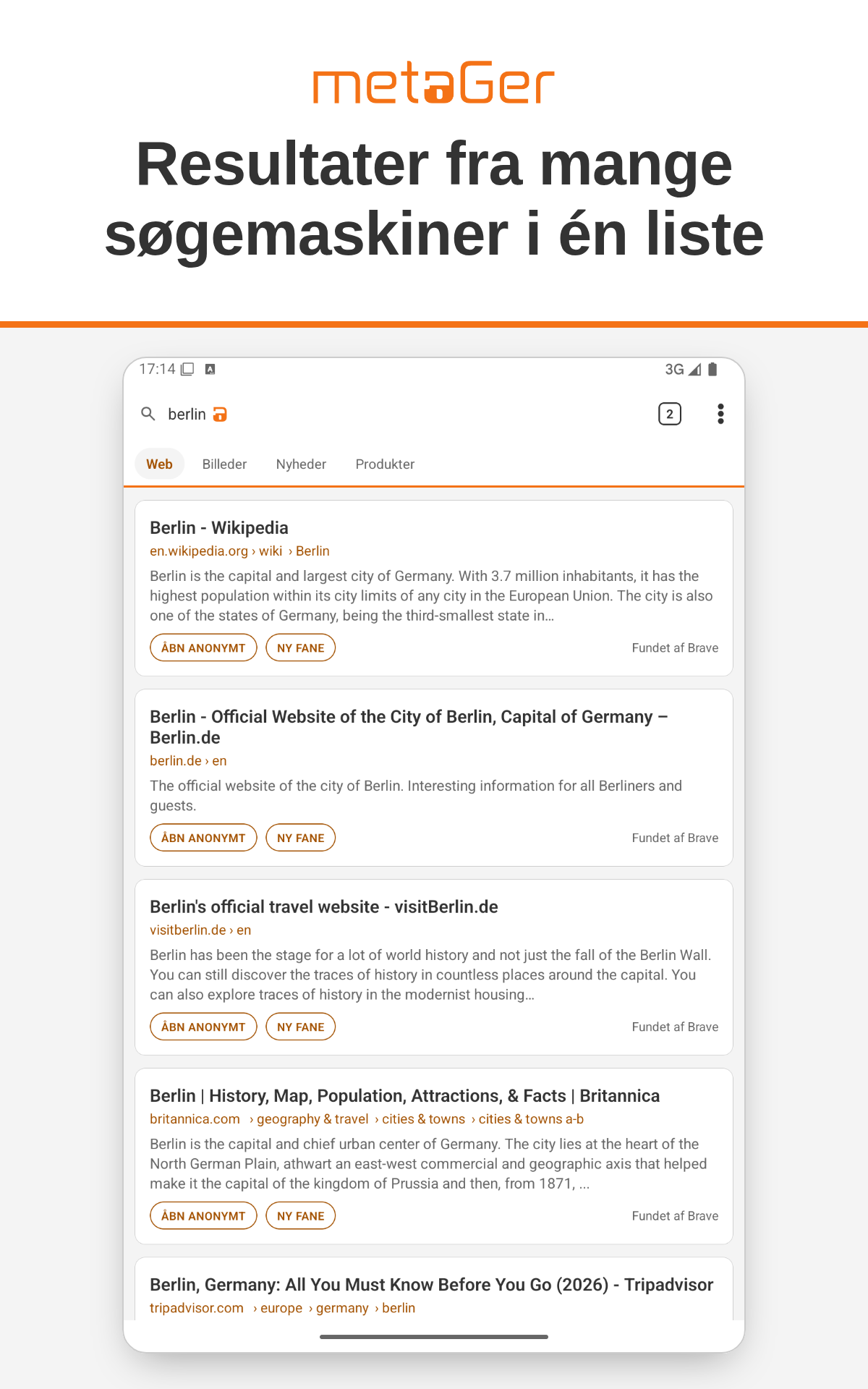868x1389 pixels.
Task: Tap the search magnifier icon
Action: coord(148,414)
